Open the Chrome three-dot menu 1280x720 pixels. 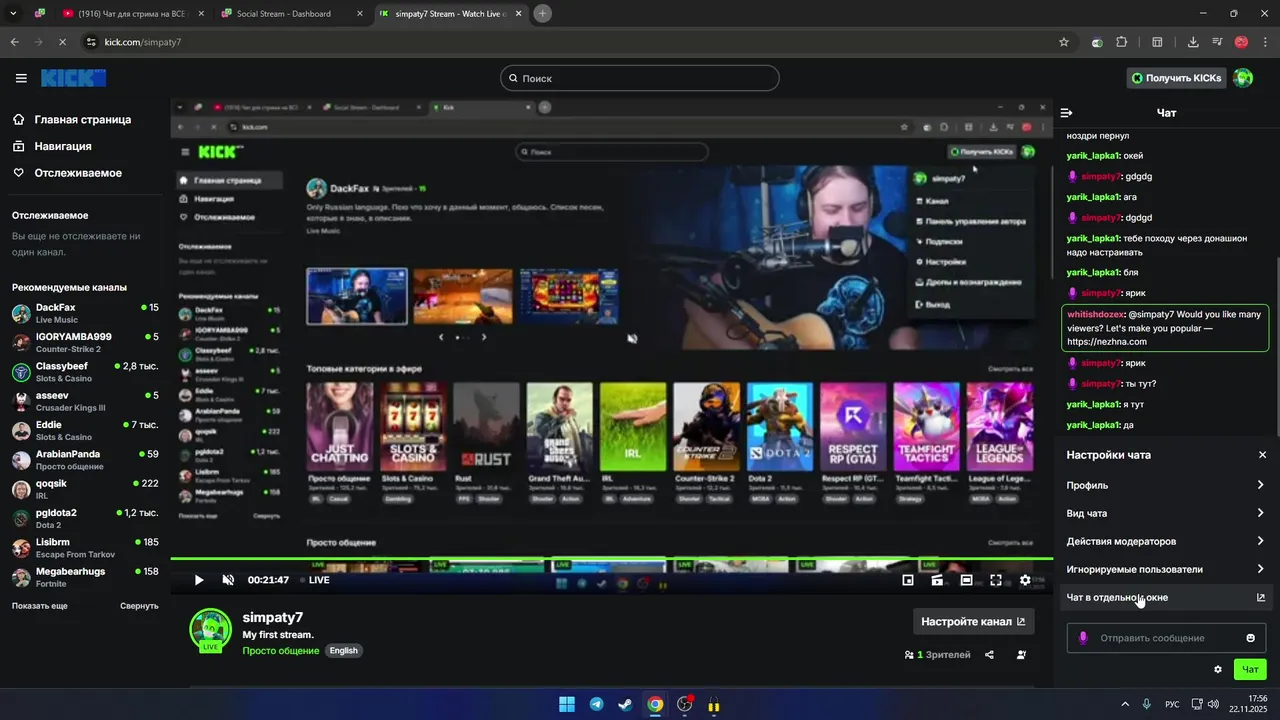pos(1264,42)
